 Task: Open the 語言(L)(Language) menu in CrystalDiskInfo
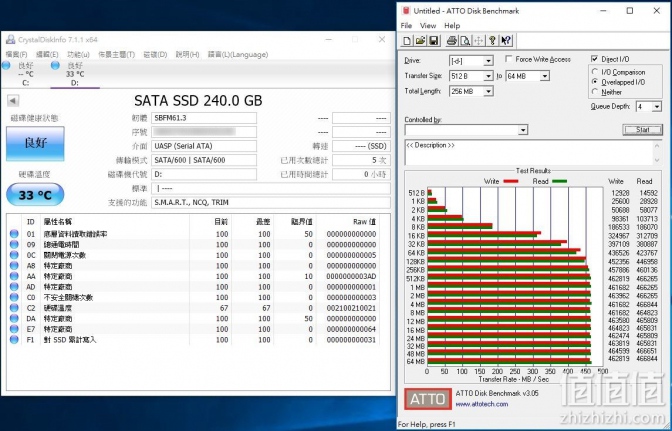[238, 54]
